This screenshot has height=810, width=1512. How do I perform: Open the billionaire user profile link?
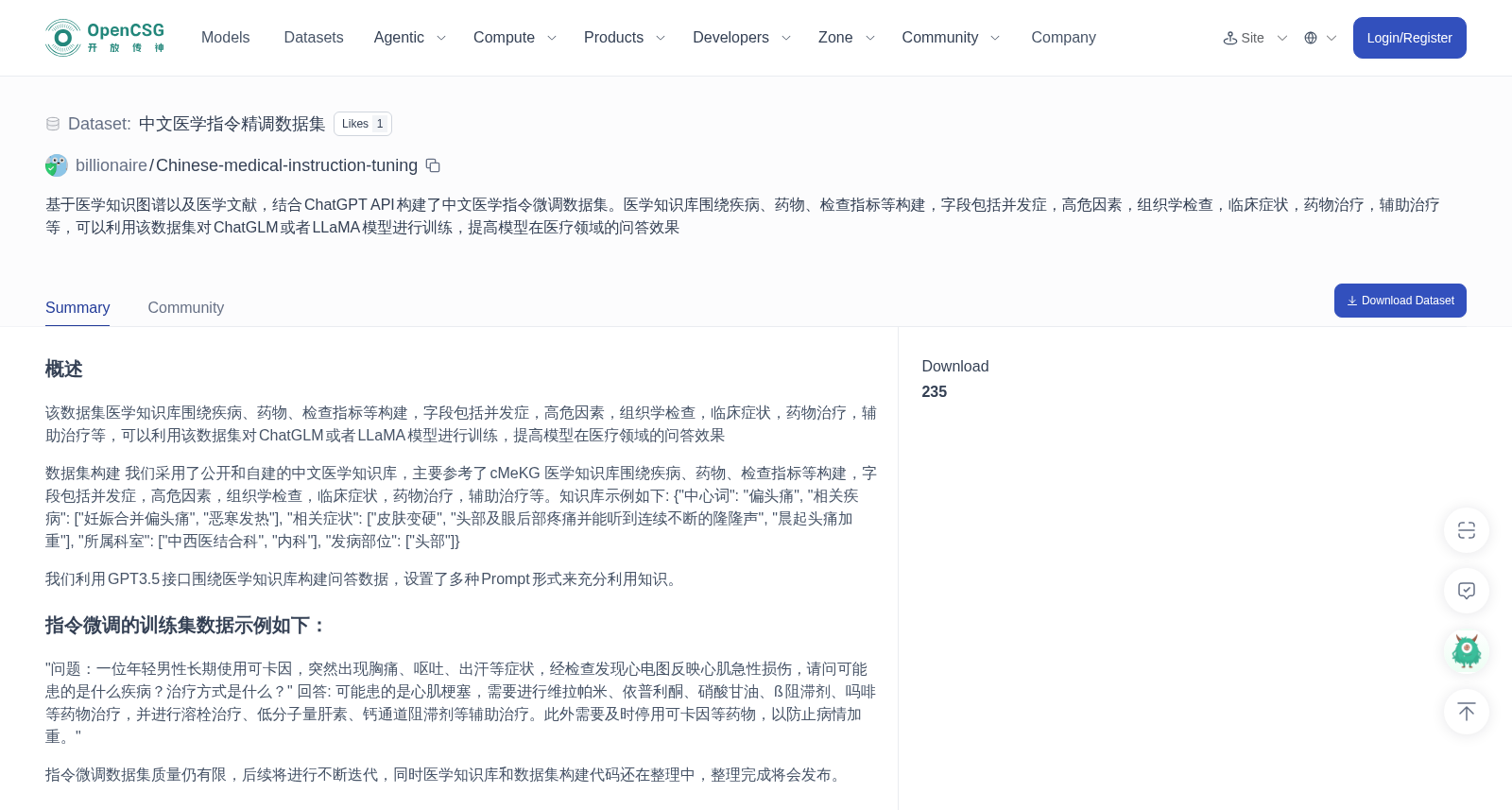(x=112, y=165)
